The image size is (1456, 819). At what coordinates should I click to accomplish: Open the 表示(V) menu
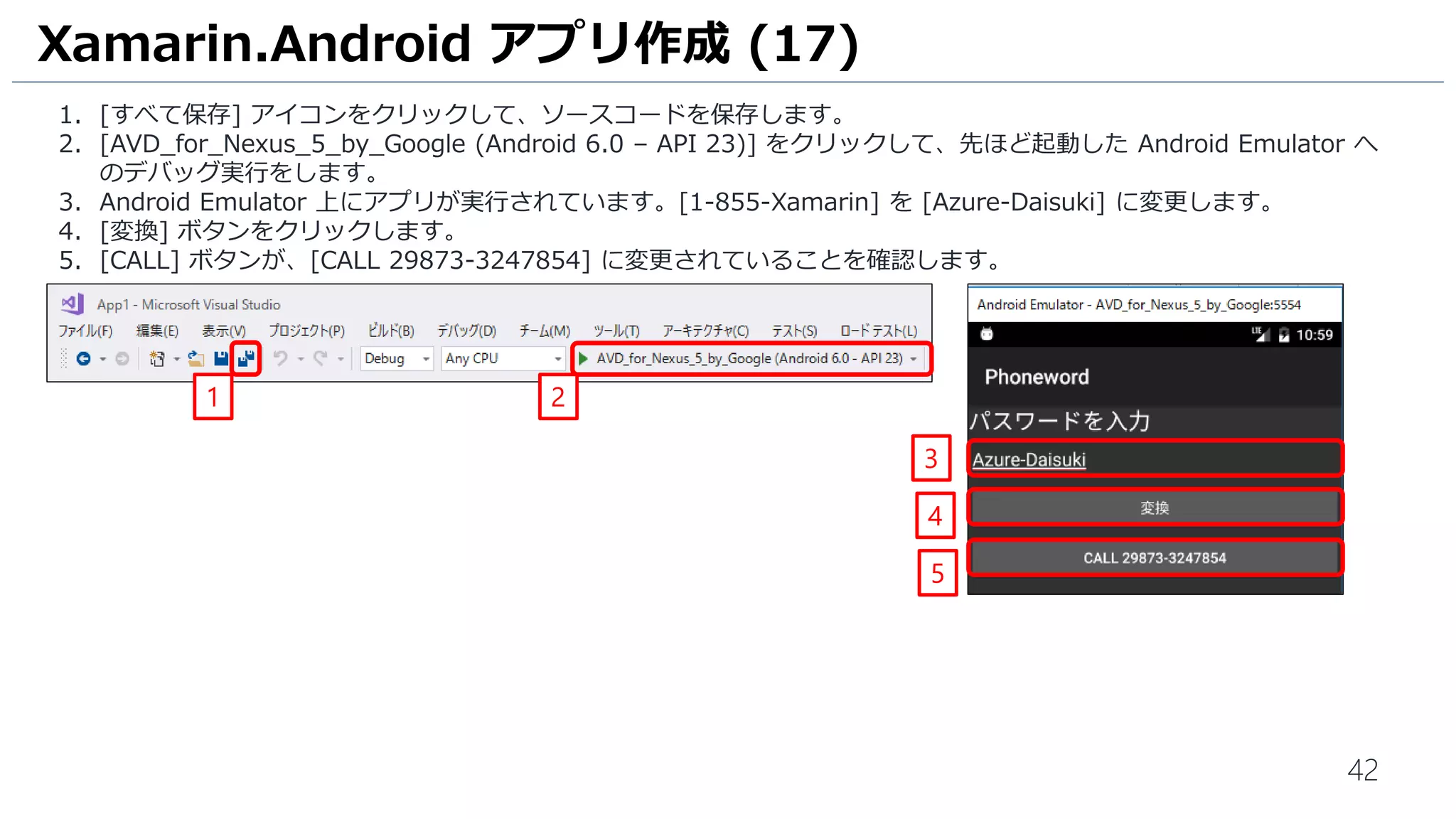tap(223, 331)
